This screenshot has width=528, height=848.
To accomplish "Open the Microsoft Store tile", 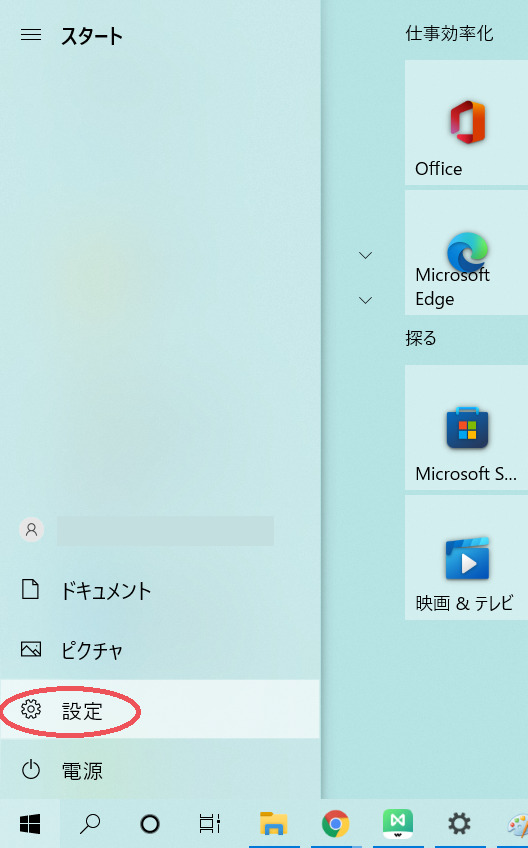I will tap(466, 428).
